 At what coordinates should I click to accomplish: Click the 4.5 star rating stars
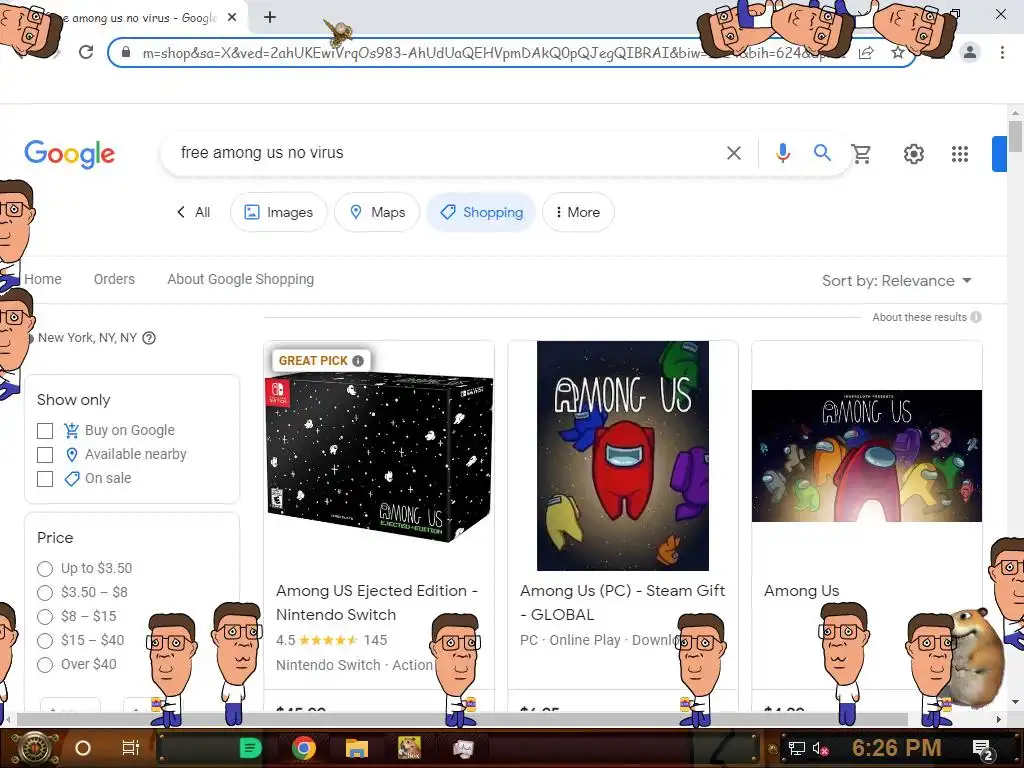pos(328,640)
